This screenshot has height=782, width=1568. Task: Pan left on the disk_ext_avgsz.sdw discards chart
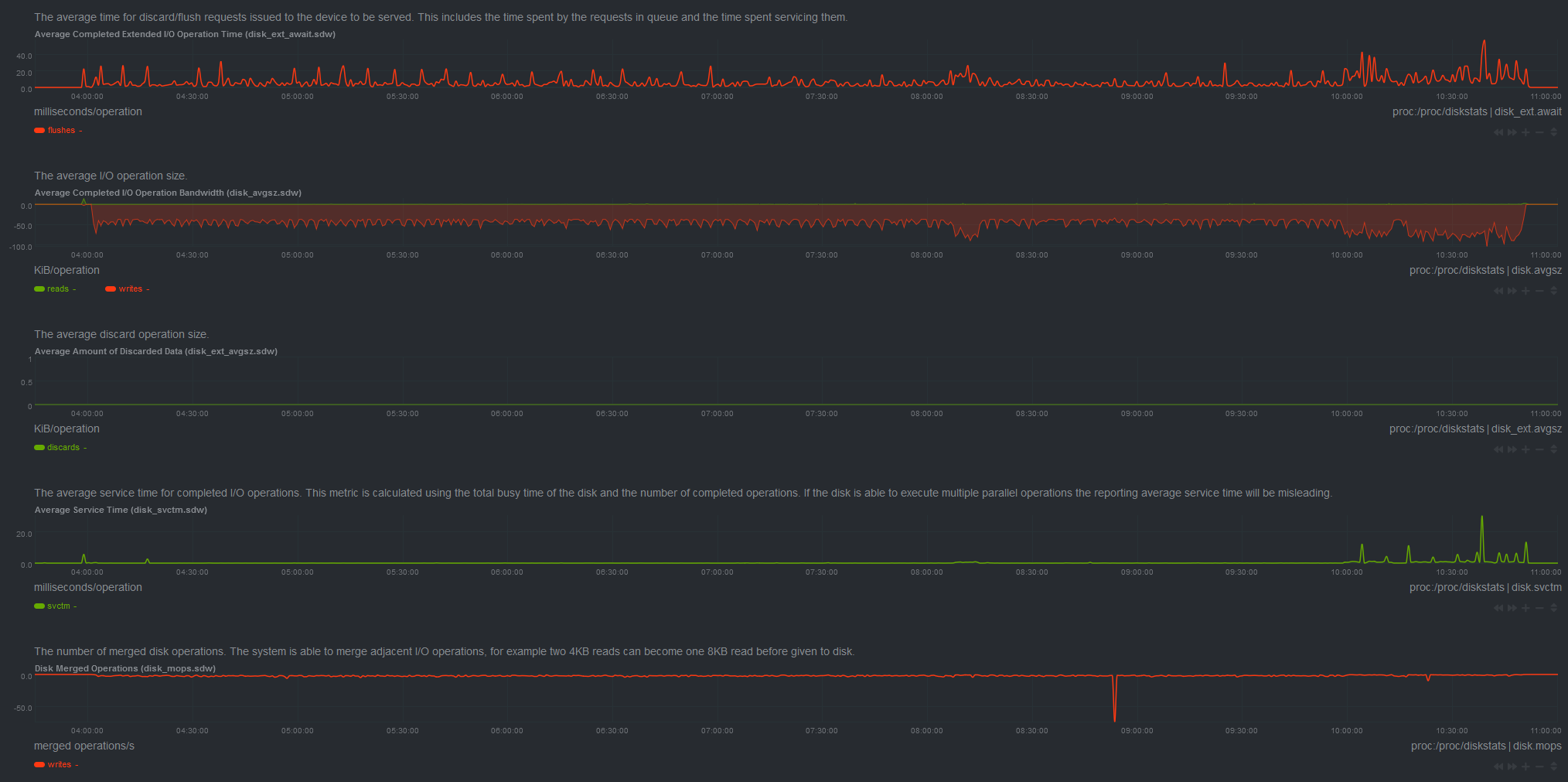tap(1498, 449)
